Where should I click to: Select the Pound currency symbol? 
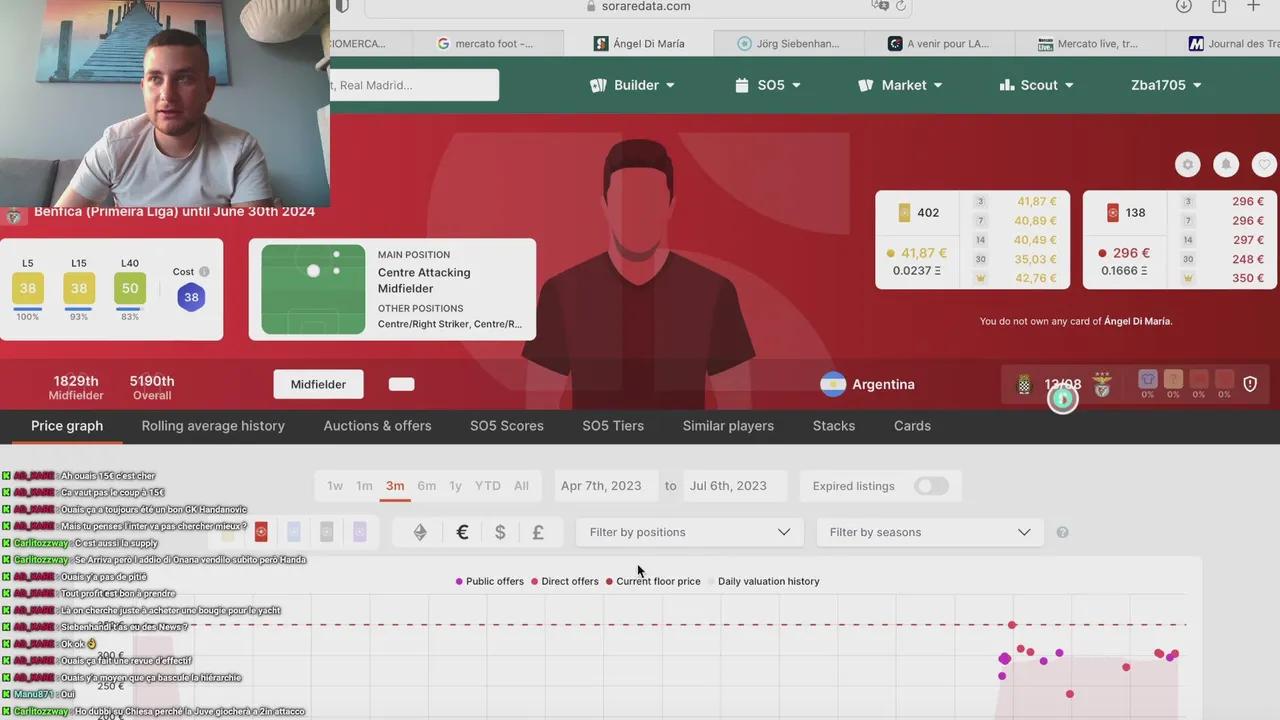tap(538, 532)
